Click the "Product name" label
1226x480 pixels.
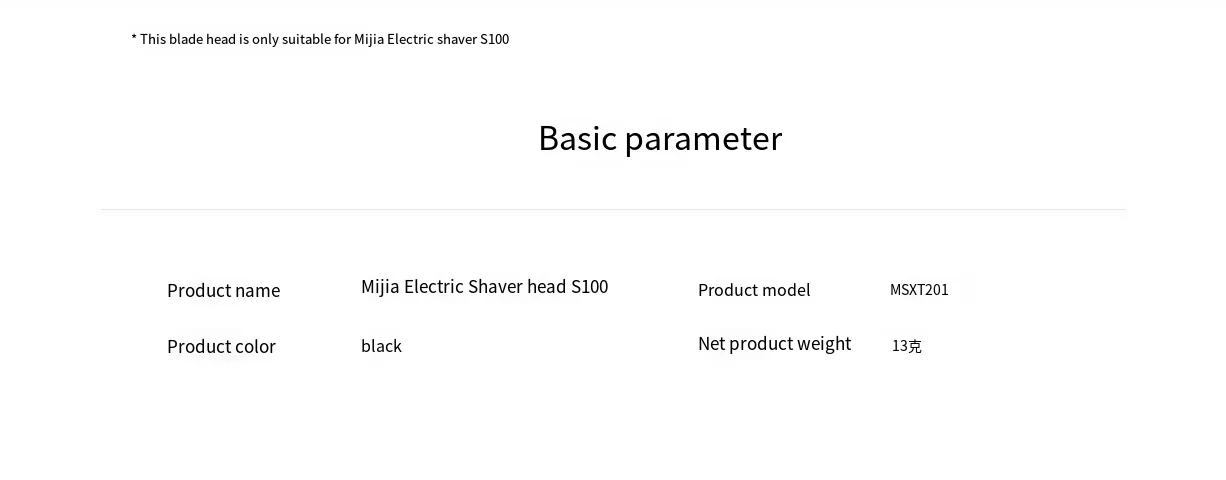223,290
